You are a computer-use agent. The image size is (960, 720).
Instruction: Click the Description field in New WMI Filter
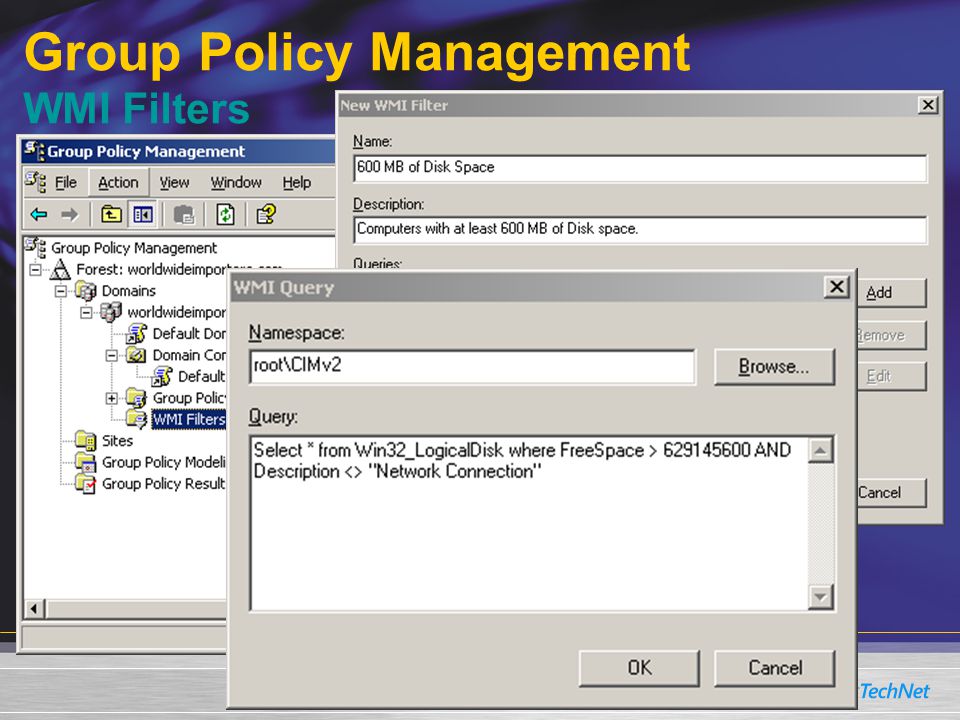tap(640, 230)
